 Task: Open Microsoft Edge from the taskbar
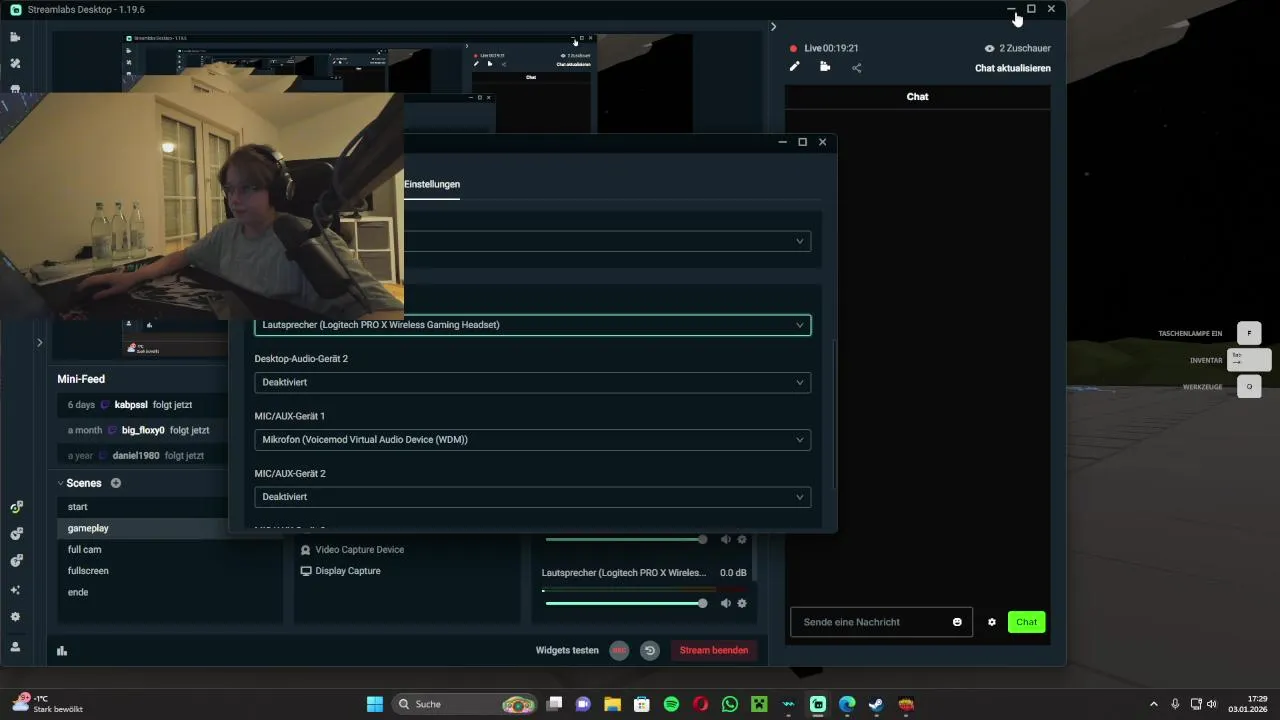847,704
